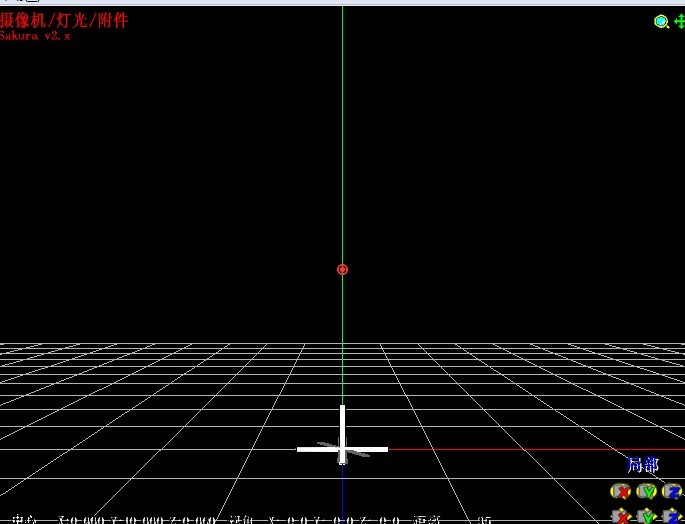Click the round green Y rotation handle
Screen dimensions: 685x524
pyautogui.click(x=647, y=492)
